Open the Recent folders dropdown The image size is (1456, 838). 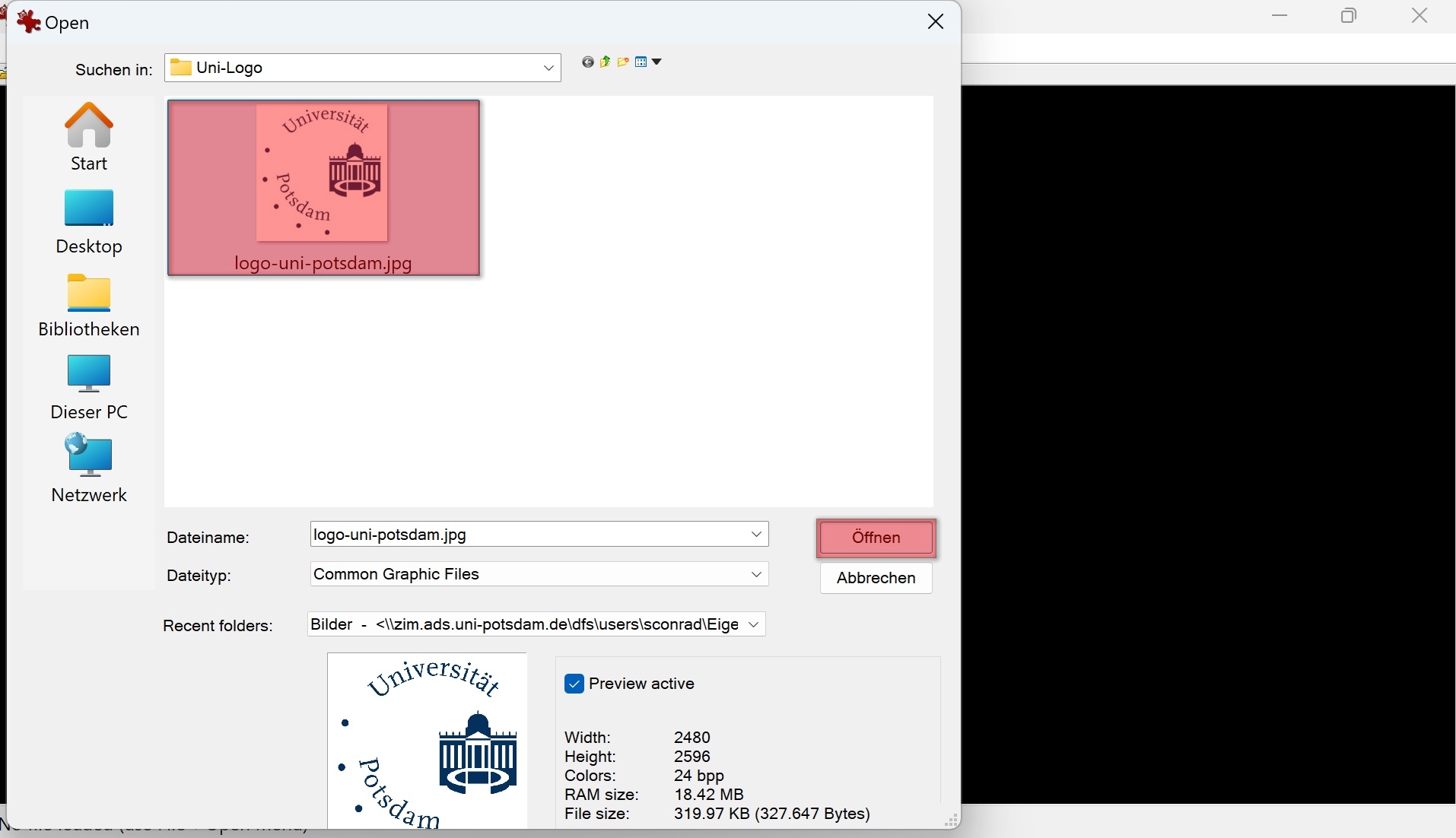tap(536, 624)
